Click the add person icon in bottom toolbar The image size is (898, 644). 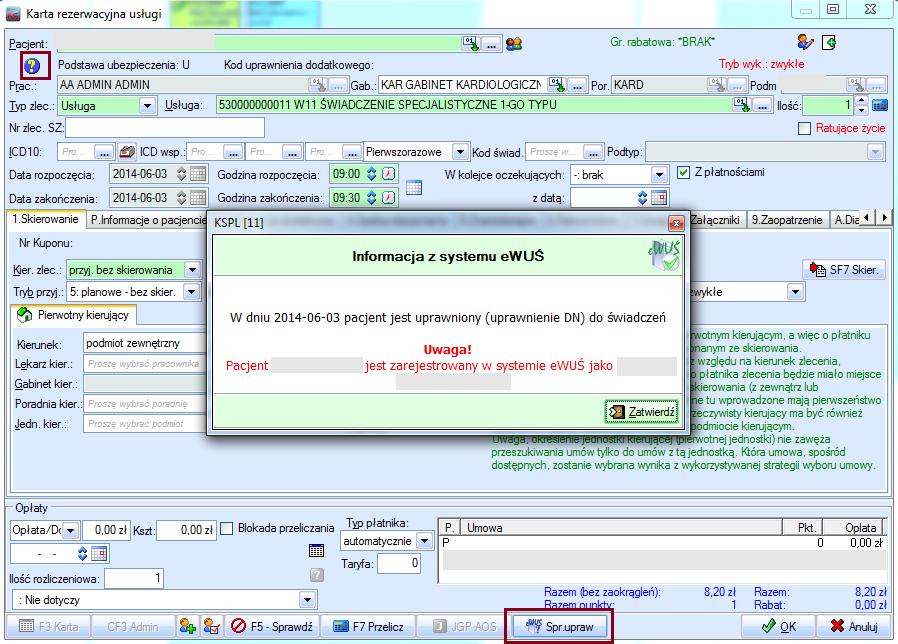187,626
